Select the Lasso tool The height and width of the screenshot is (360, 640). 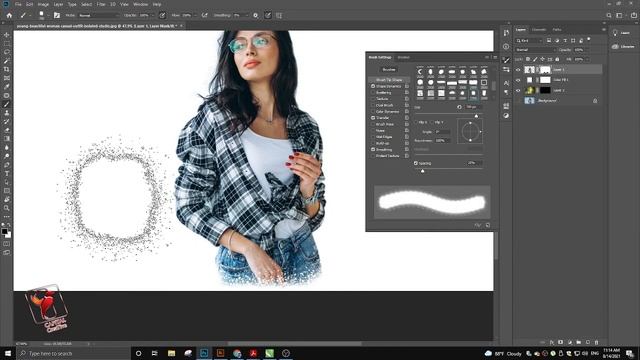[x=7, y=52]
